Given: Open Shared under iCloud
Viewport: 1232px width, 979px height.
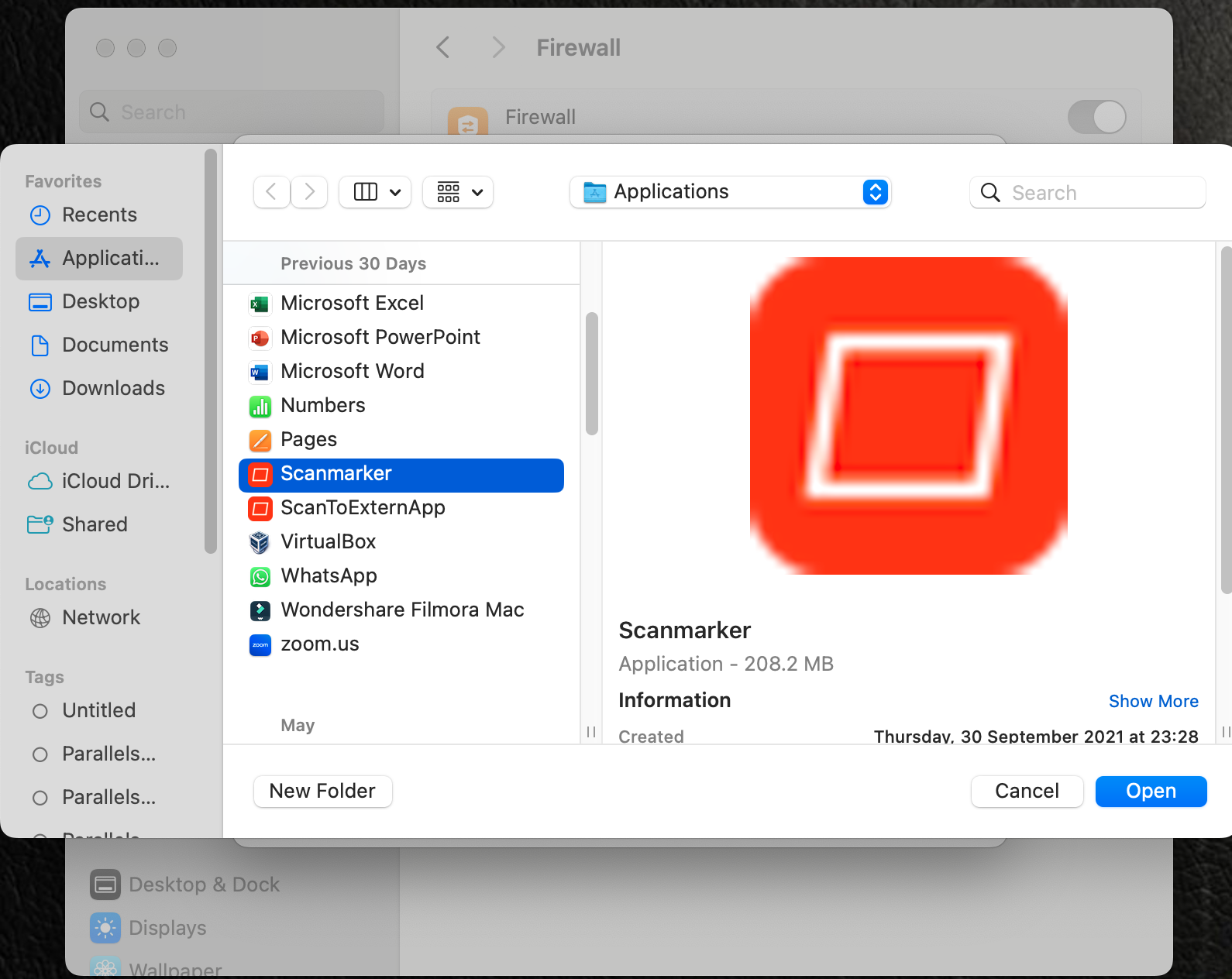Looking at the screenshot, I should (x=99, y=525).
